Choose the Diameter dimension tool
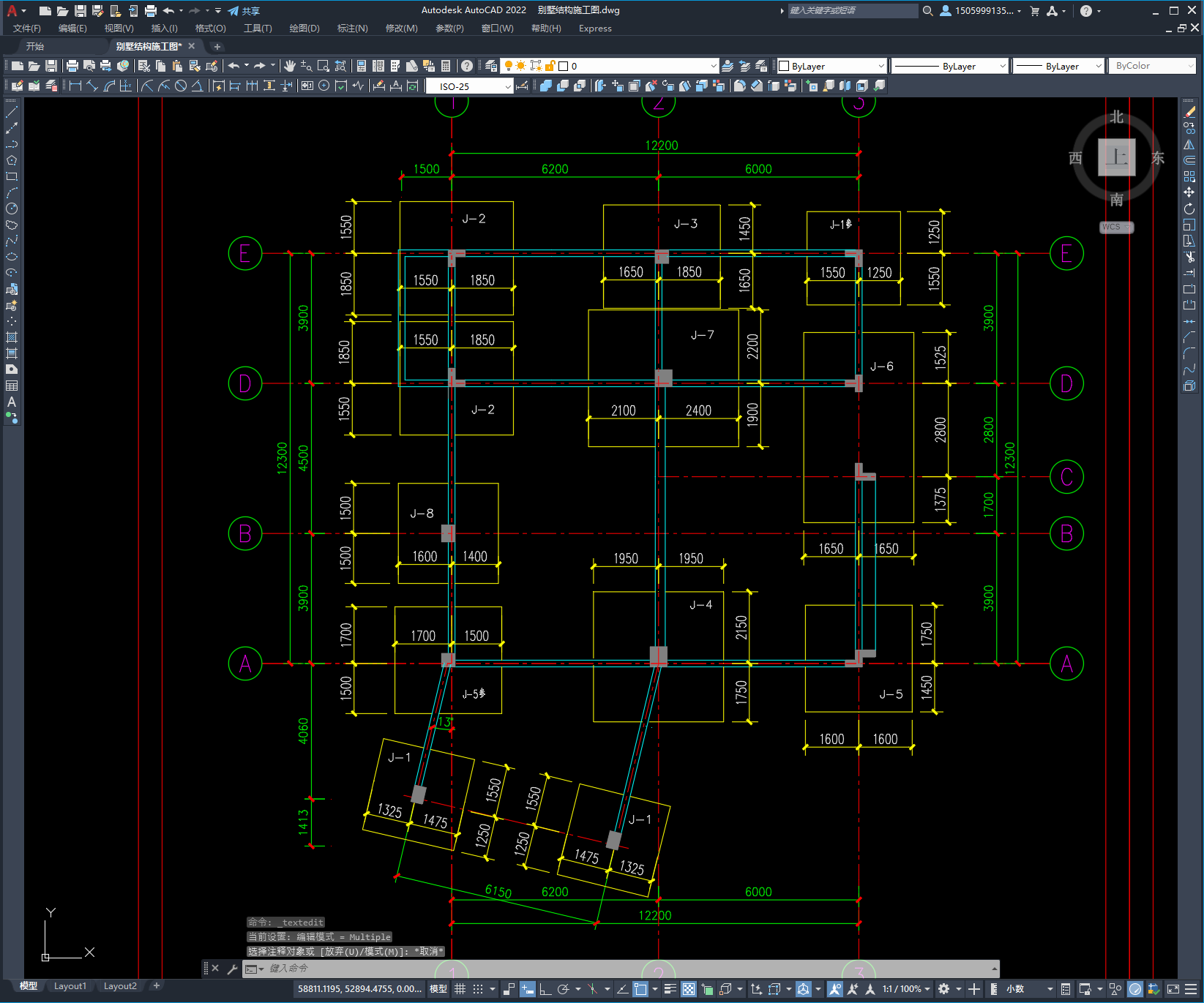Image resolution: width=1204 pixels, height=1003 pixels. 181,86
